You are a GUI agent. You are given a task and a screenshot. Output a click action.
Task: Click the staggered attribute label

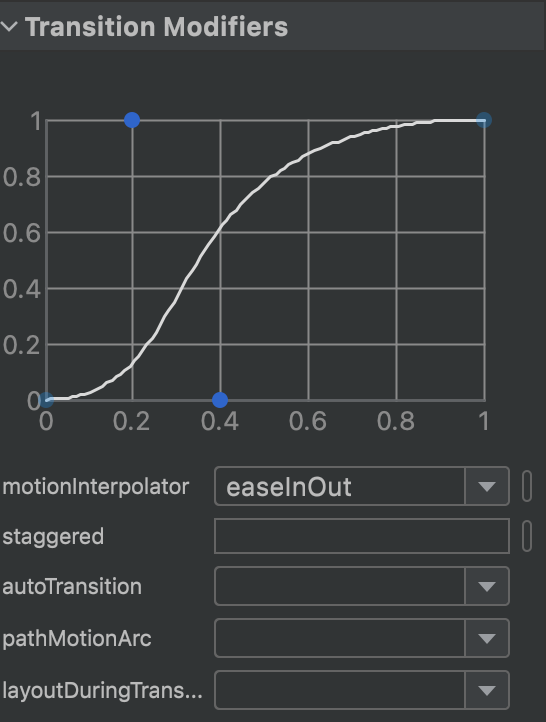pos(53,537)
